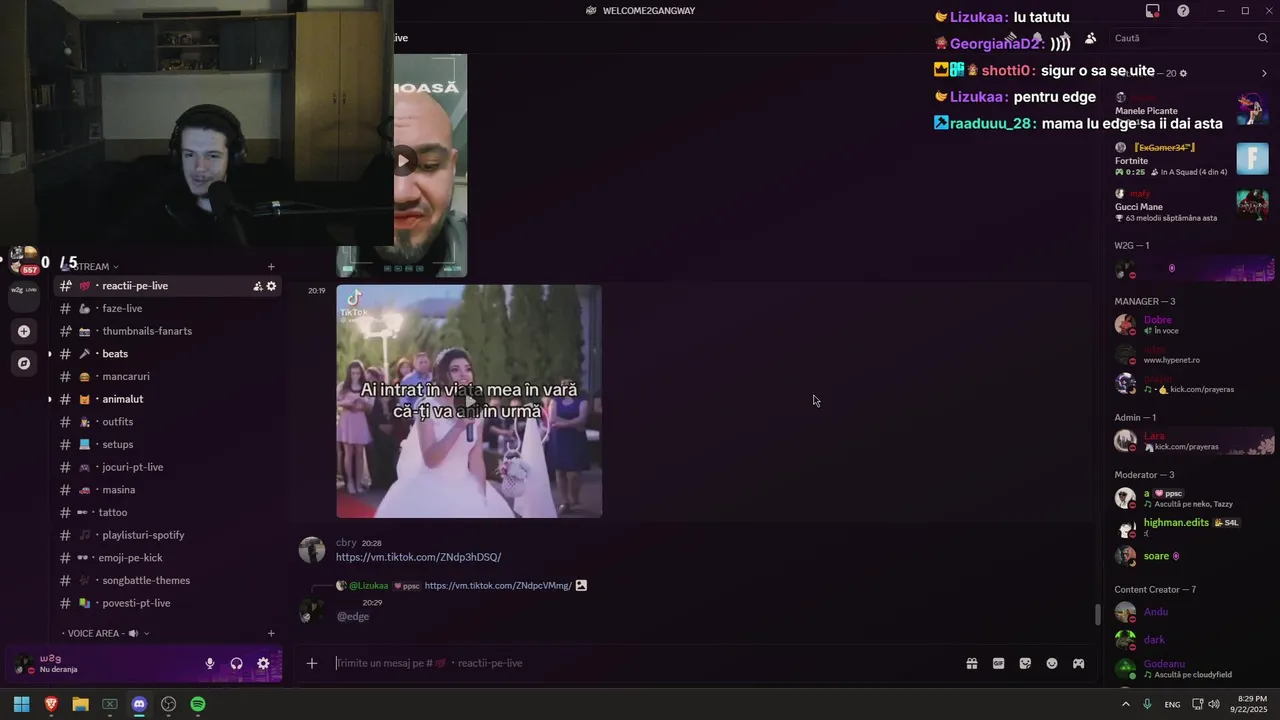Open the reactii-pe-live channel settings gear
This screenshot has height=720, width=1280.
pos(271,286)
